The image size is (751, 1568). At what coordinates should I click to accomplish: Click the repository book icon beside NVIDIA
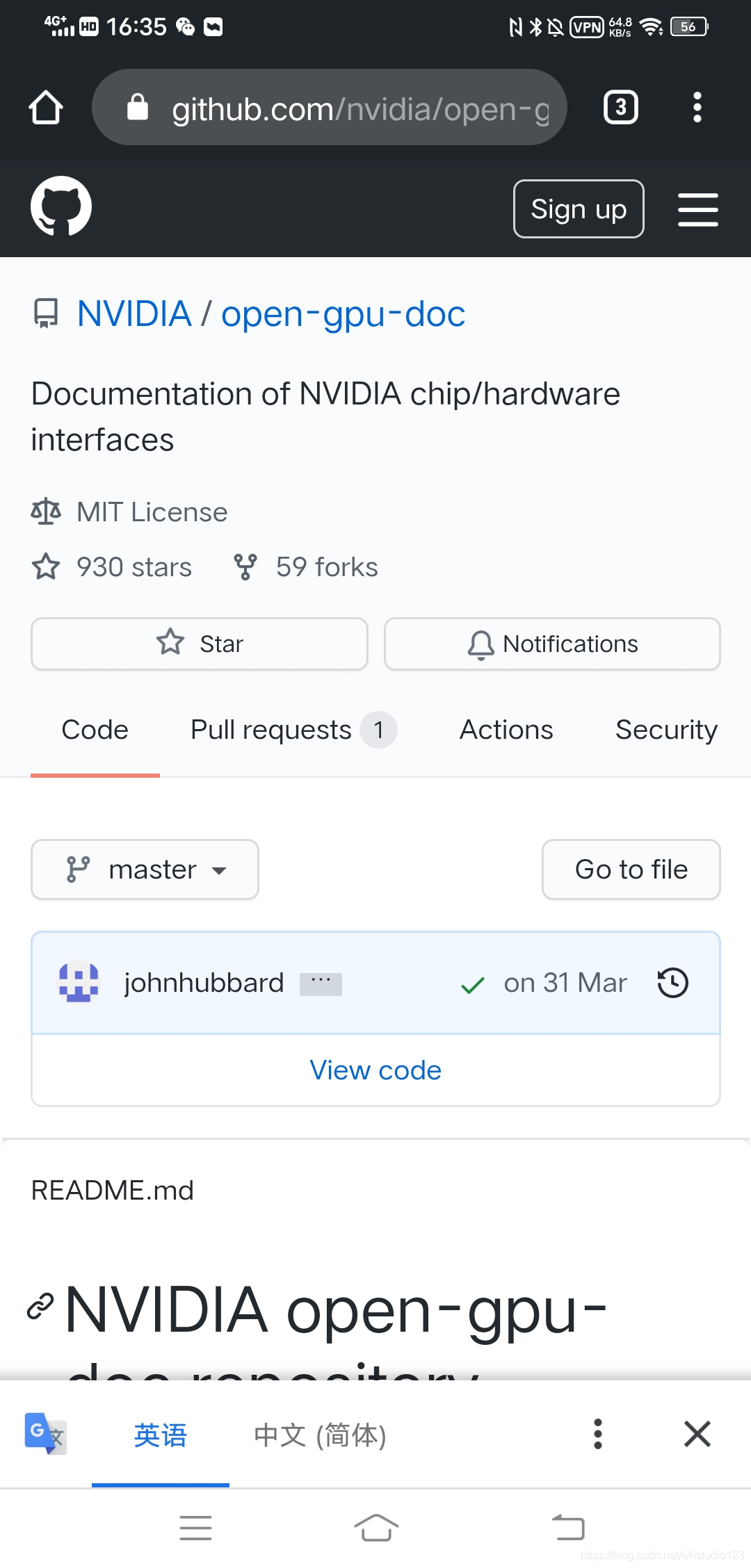click(46, 313)
